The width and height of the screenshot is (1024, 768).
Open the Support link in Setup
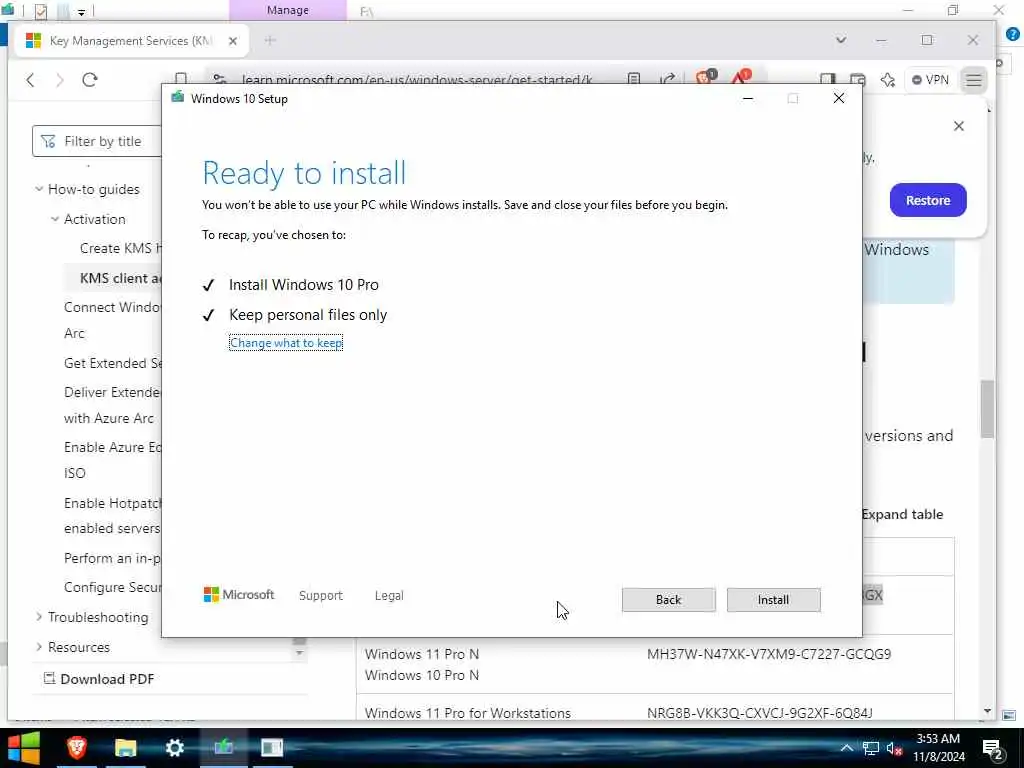321,596
